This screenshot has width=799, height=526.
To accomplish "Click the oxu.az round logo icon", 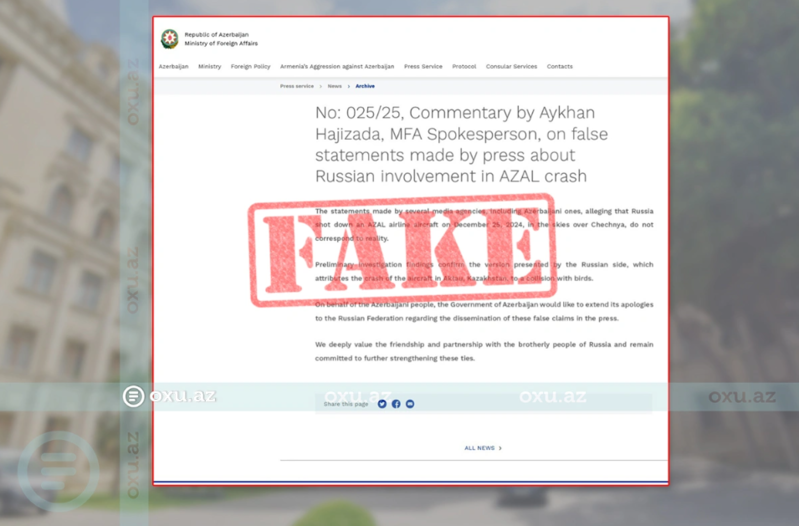I will pos(134,396).
